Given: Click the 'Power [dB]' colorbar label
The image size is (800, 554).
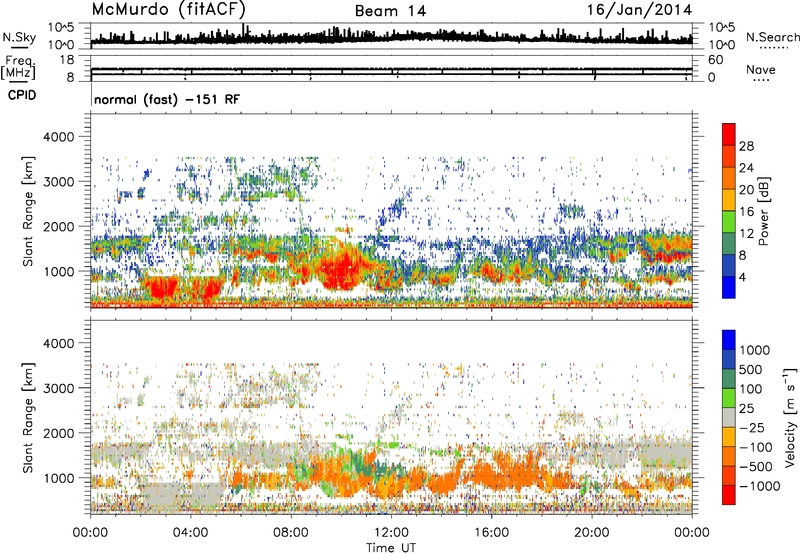Looking at the screenshot, I should [x=764, y=211].
